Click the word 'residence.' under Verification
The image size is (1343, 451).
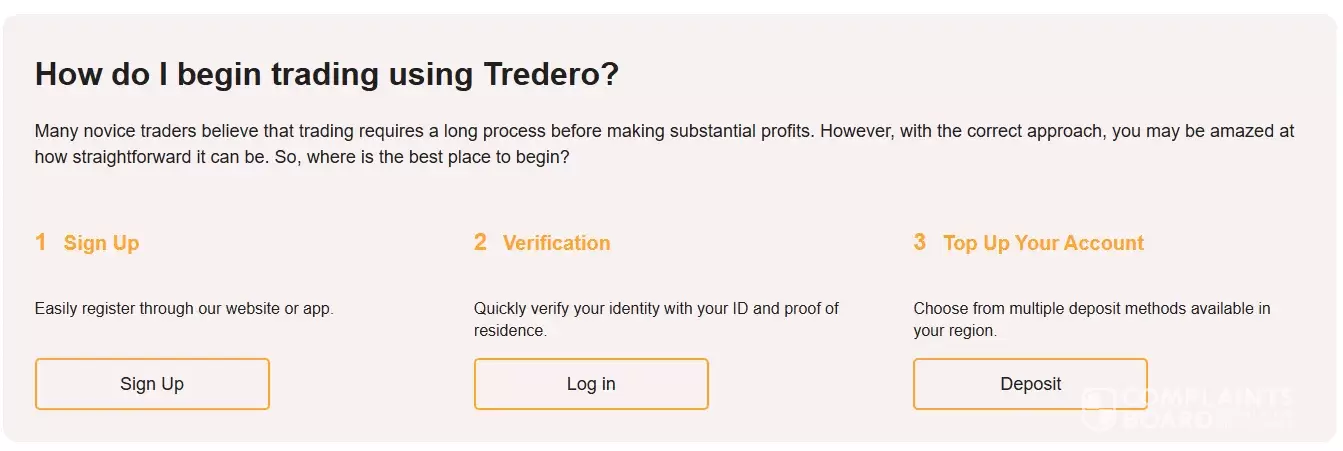tap(510, 331)
